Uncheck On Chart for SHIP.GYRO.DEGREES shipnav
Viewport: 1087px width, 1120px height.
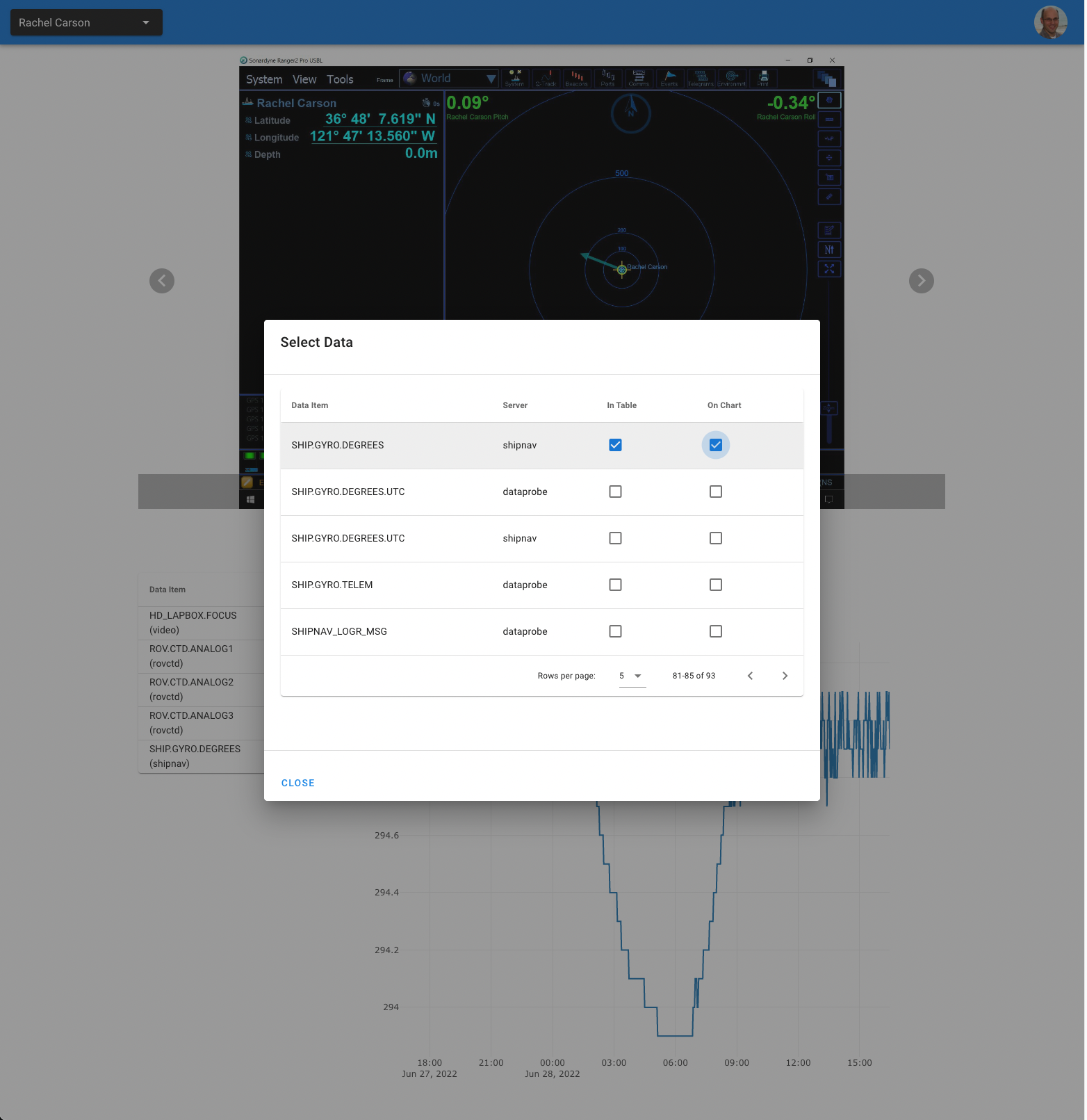click(x=716, y=445)
